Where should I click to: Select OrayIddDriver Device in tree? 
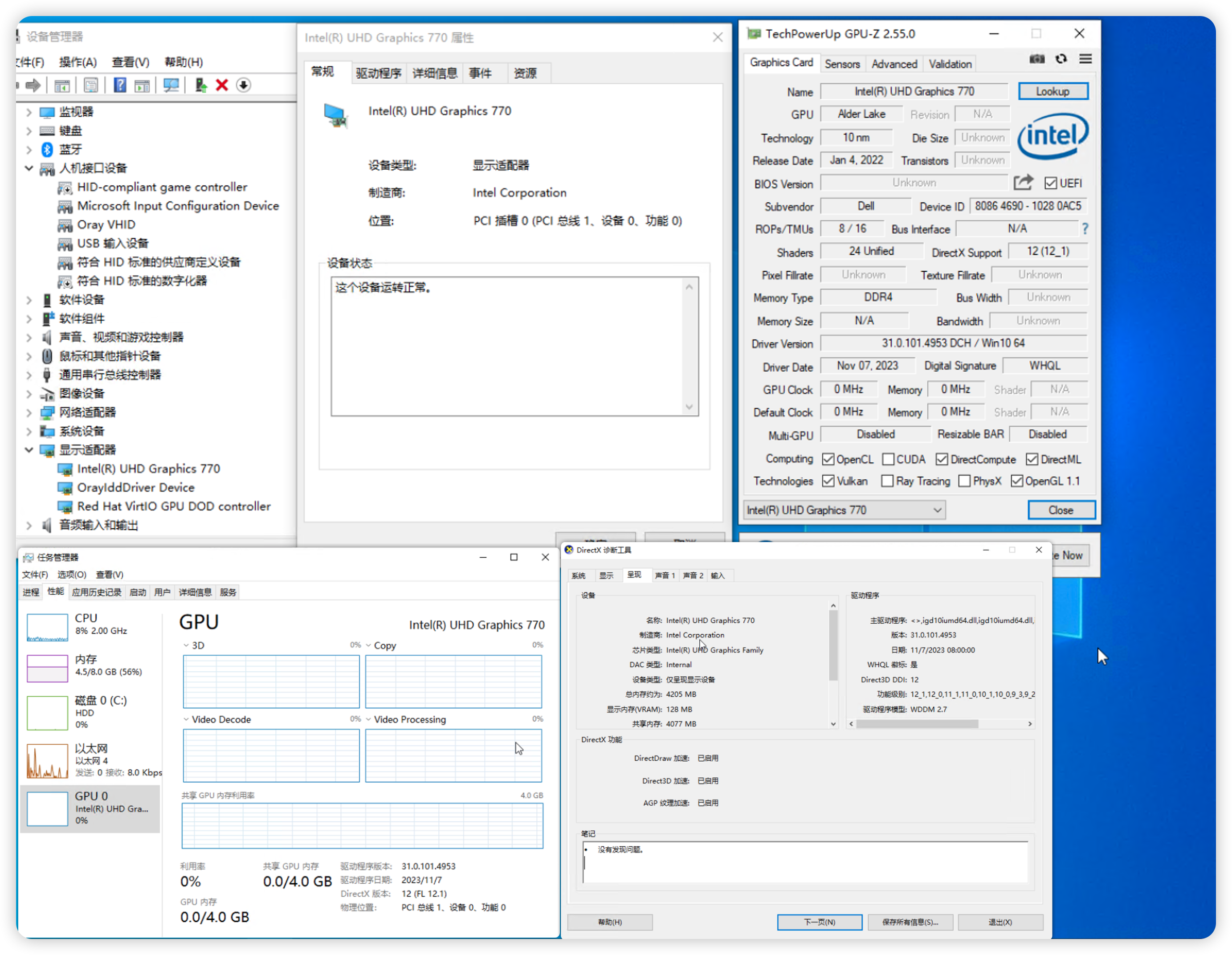136,487
